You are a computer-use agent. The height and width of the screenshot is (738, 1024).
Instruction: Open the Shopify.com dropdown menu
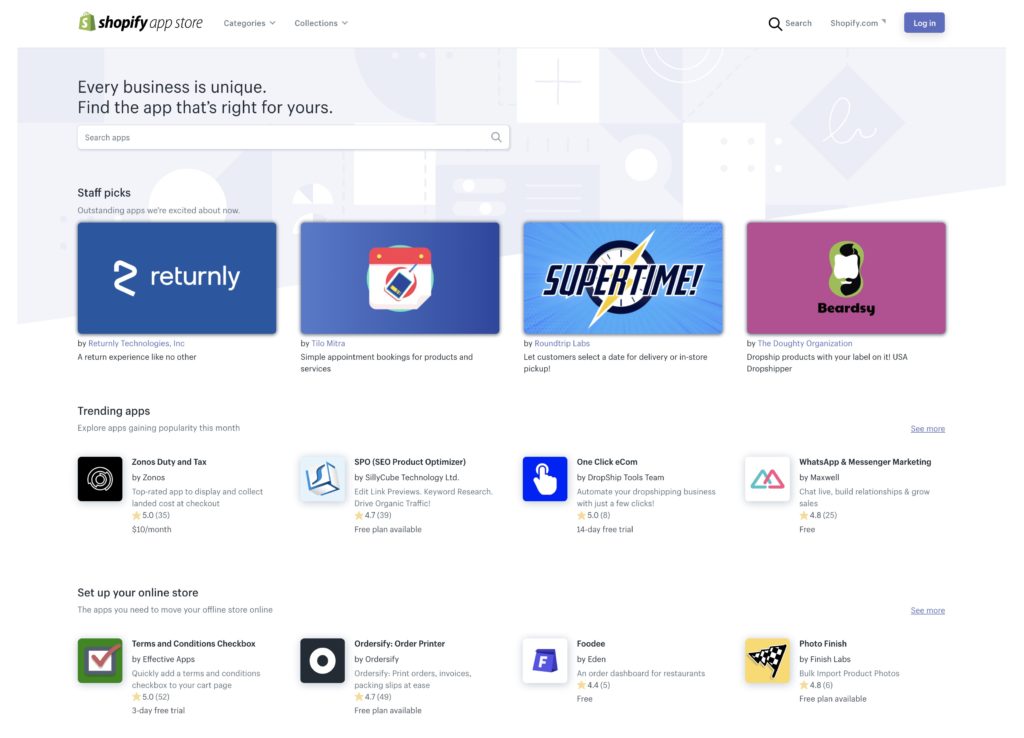[856, 22]
